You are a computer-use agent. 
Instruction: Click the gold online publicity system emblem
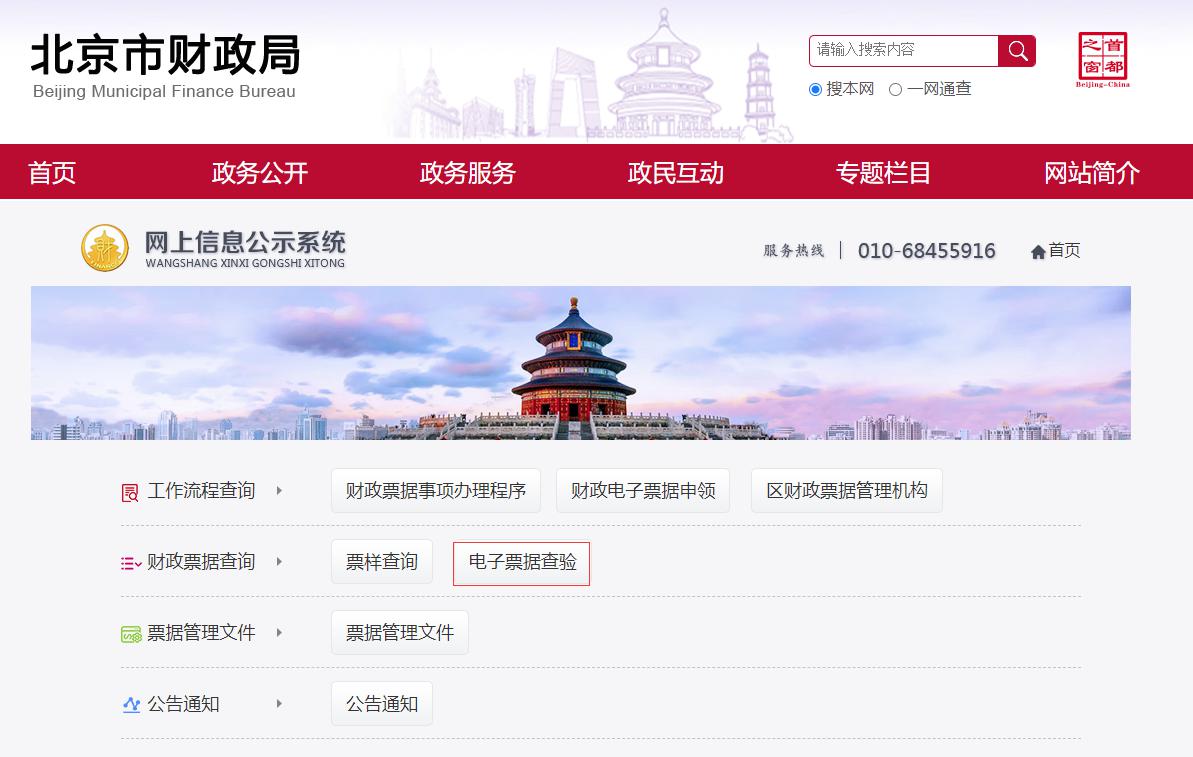[105, 248]
